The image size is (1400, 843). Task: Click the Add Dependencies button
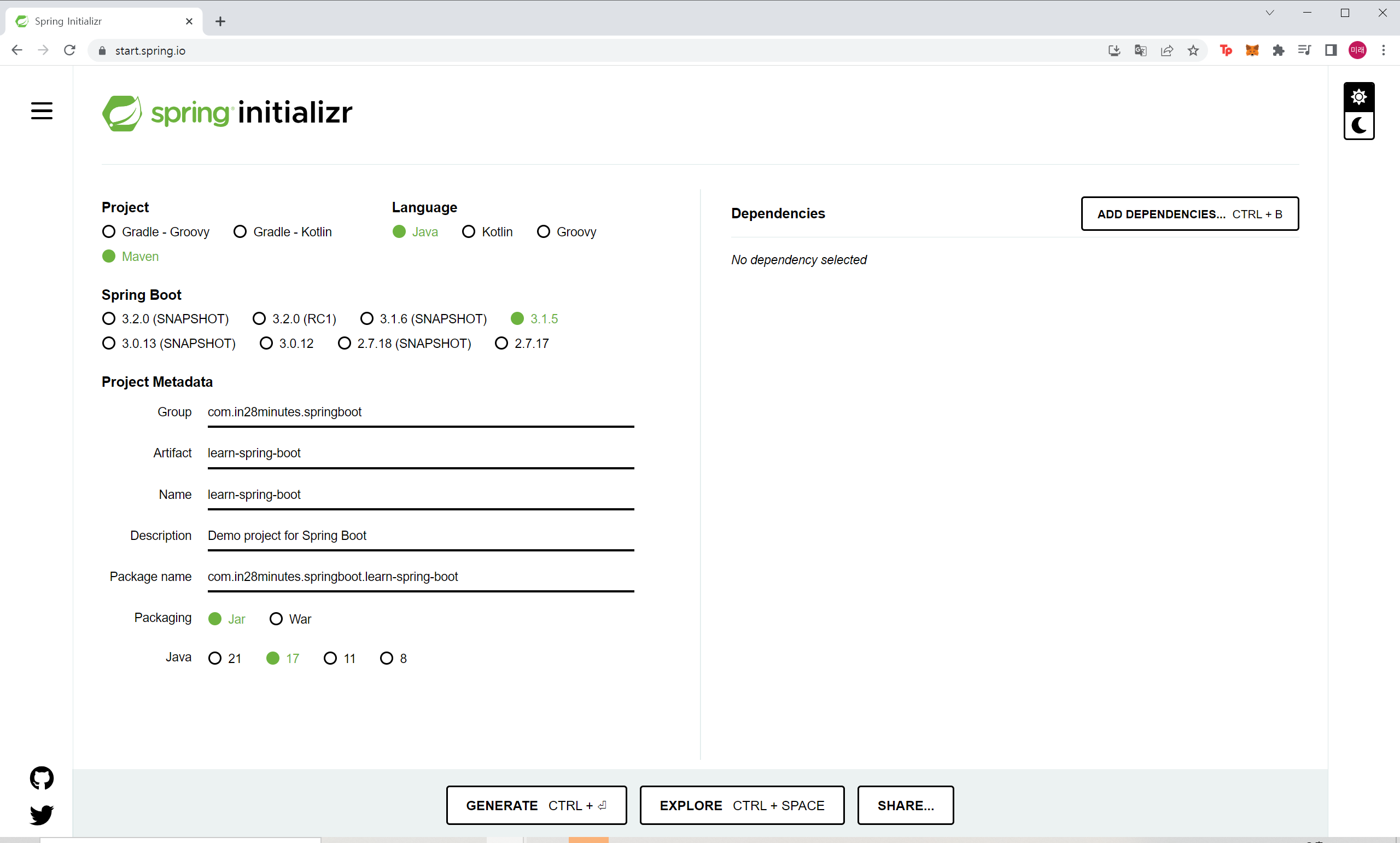pyautogui.click(x=1189, y=213)
